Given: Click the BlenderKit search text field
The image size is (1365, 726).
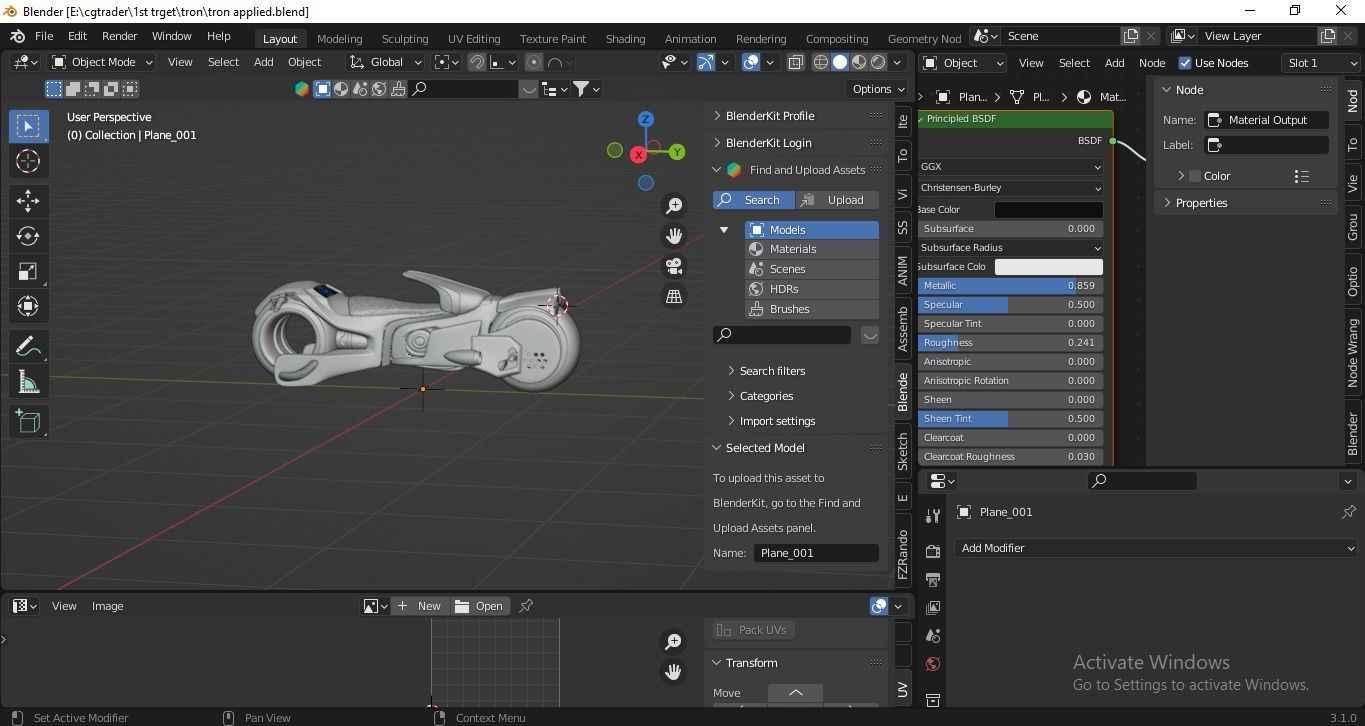Looking at the screenshot, I should 782,335.
